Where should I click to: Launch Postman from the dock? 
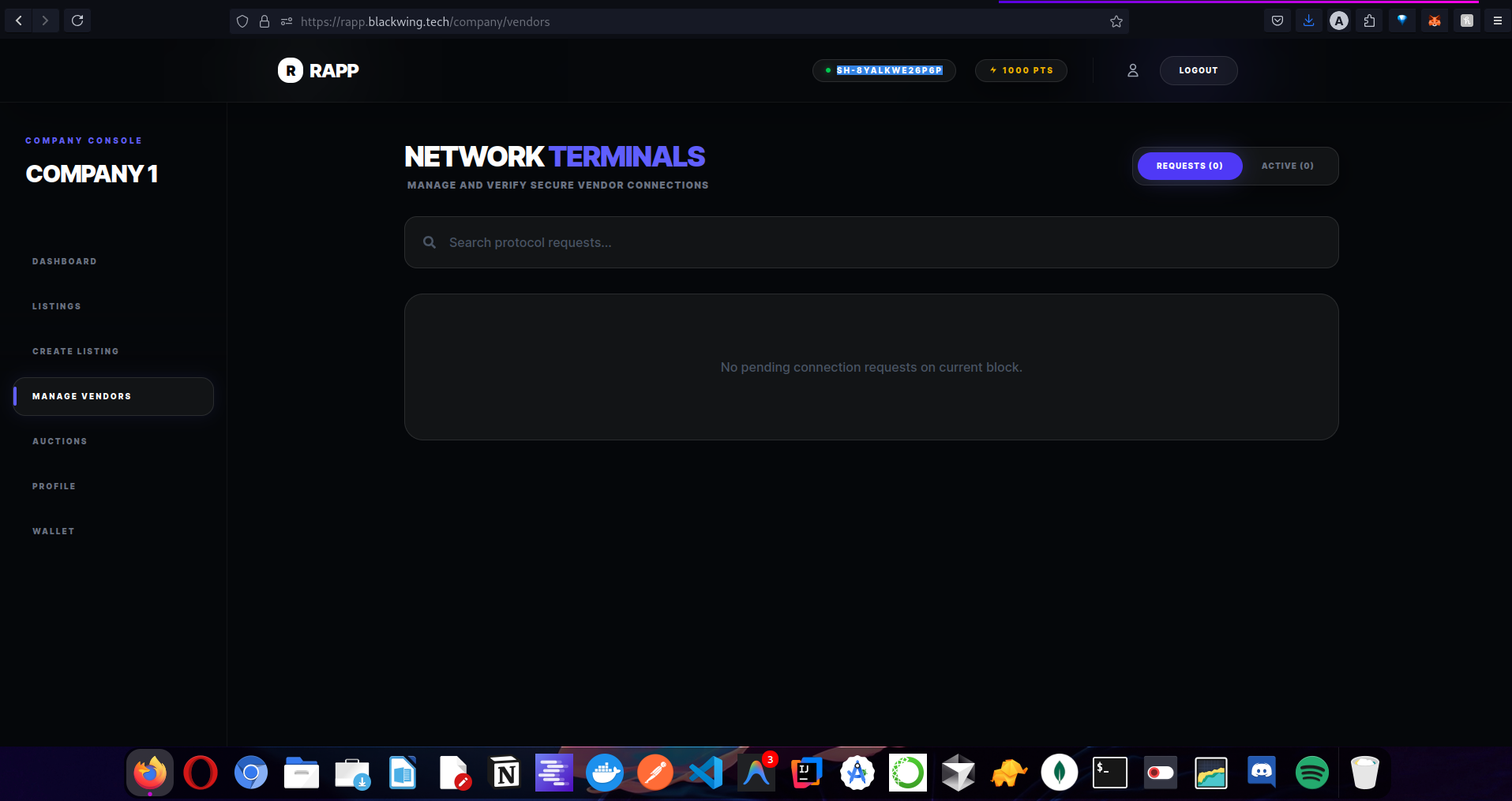click(x=655, y=773)
